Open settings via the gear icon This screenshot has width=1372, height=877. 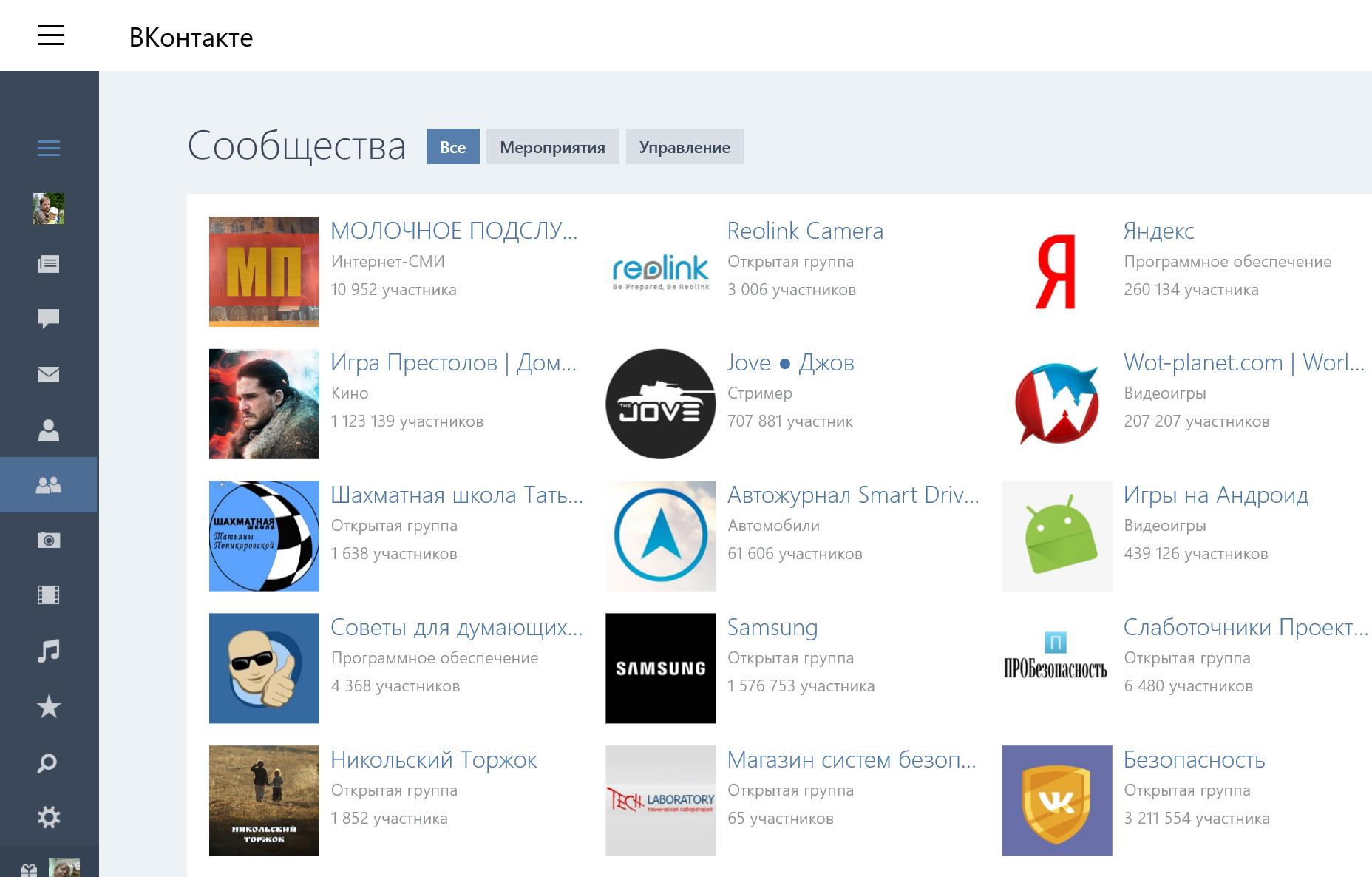pyautogui.click(x=49, y=817)
